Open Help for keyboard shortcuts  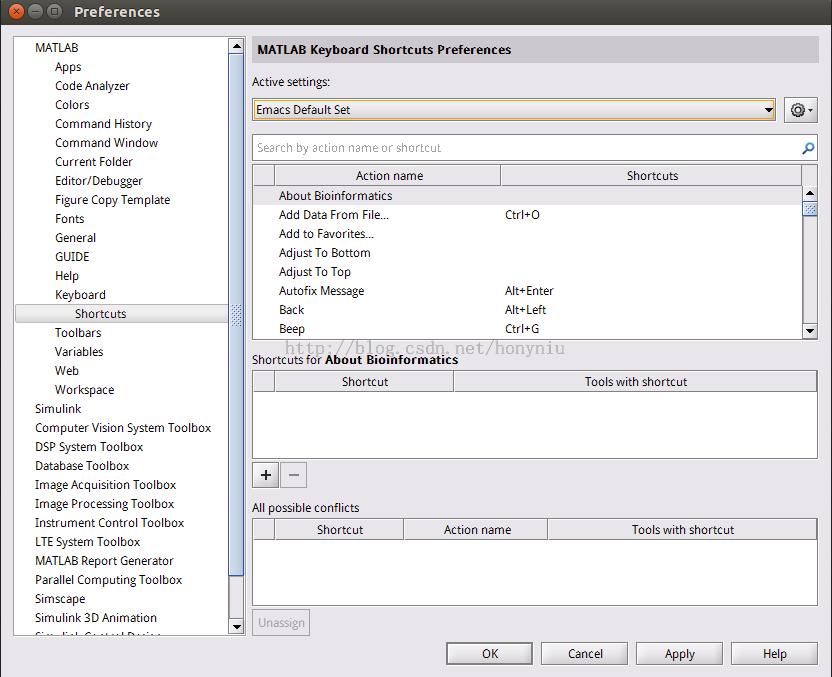[774, 654]
